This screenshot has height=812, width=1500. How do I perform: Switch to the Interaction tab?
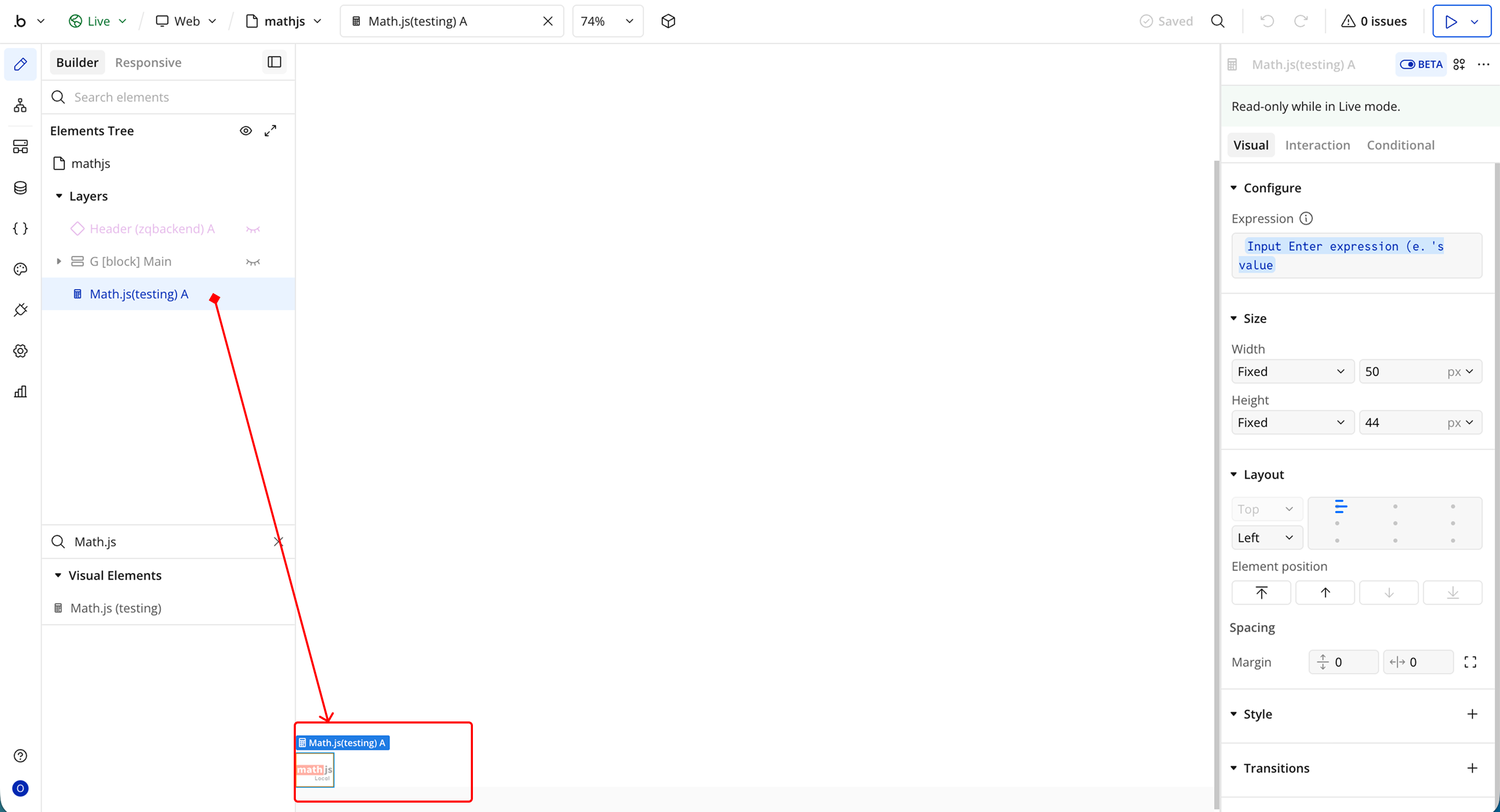coord(1317,145)
